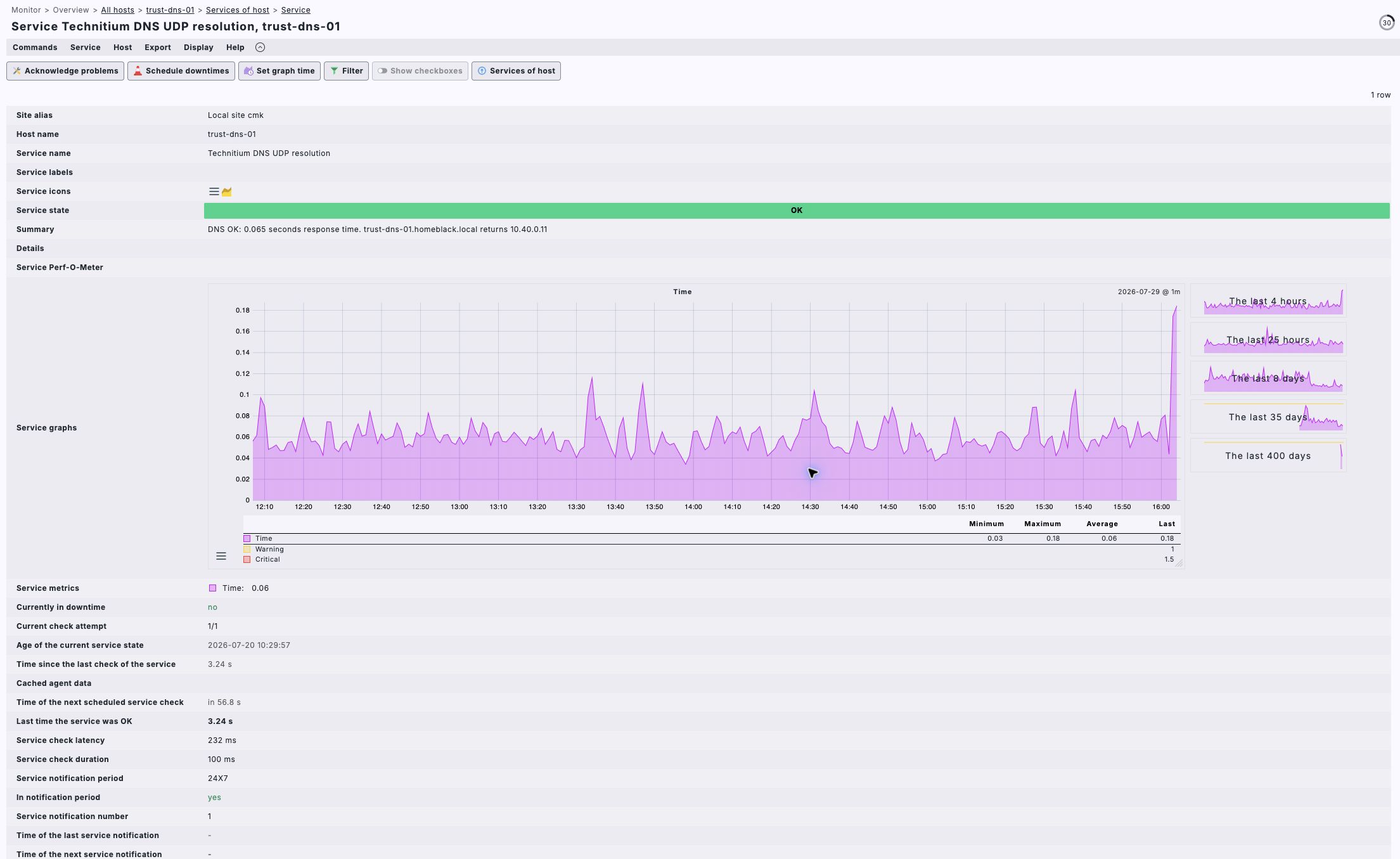Click the DNS OK summary text
Screen dimensions: 1400x859
click(x=378, y=229)
